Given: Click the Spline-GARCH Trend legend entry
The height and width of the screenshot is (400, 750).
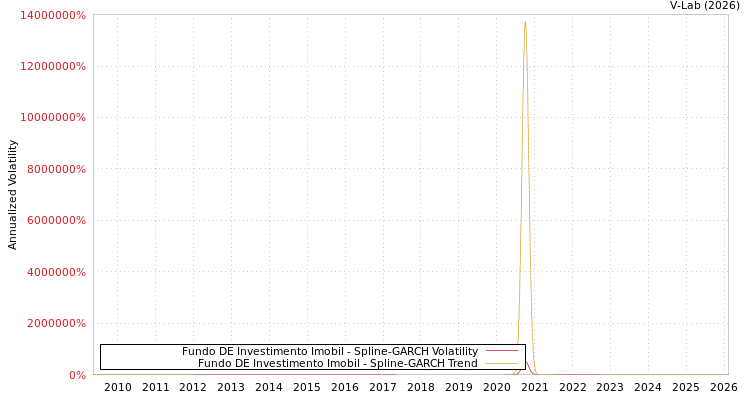Looking at the screenshot, I should [x=338, y=363].
